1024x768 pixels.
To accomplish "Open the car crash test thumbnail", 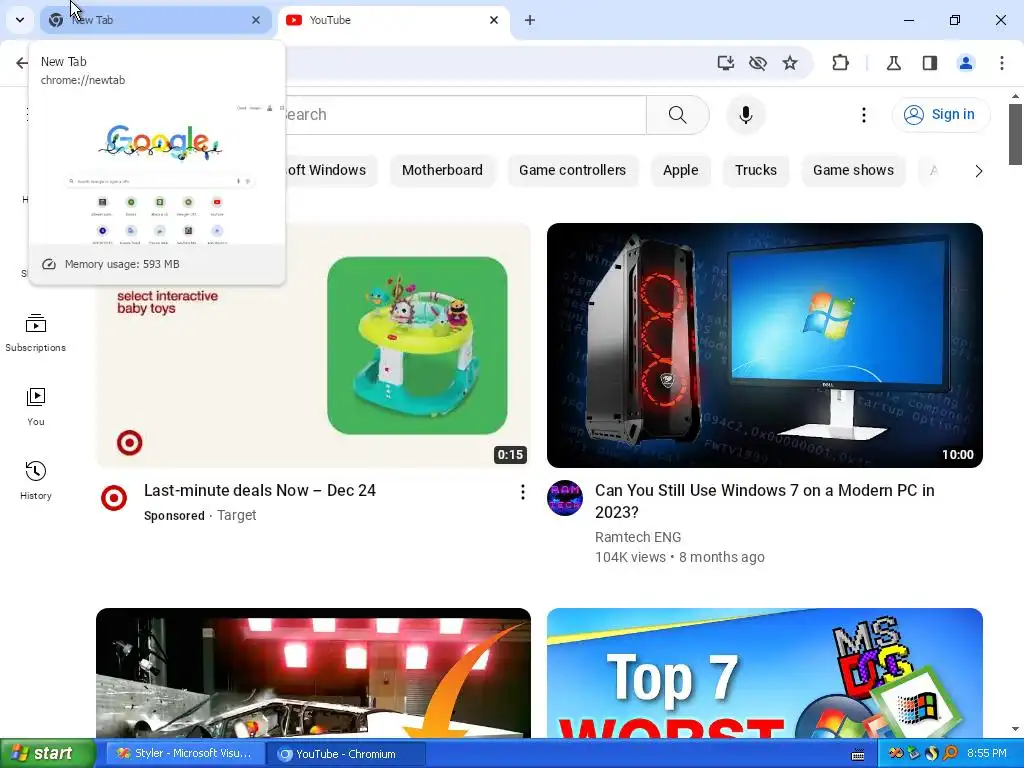I will click(x=313, y=673).
